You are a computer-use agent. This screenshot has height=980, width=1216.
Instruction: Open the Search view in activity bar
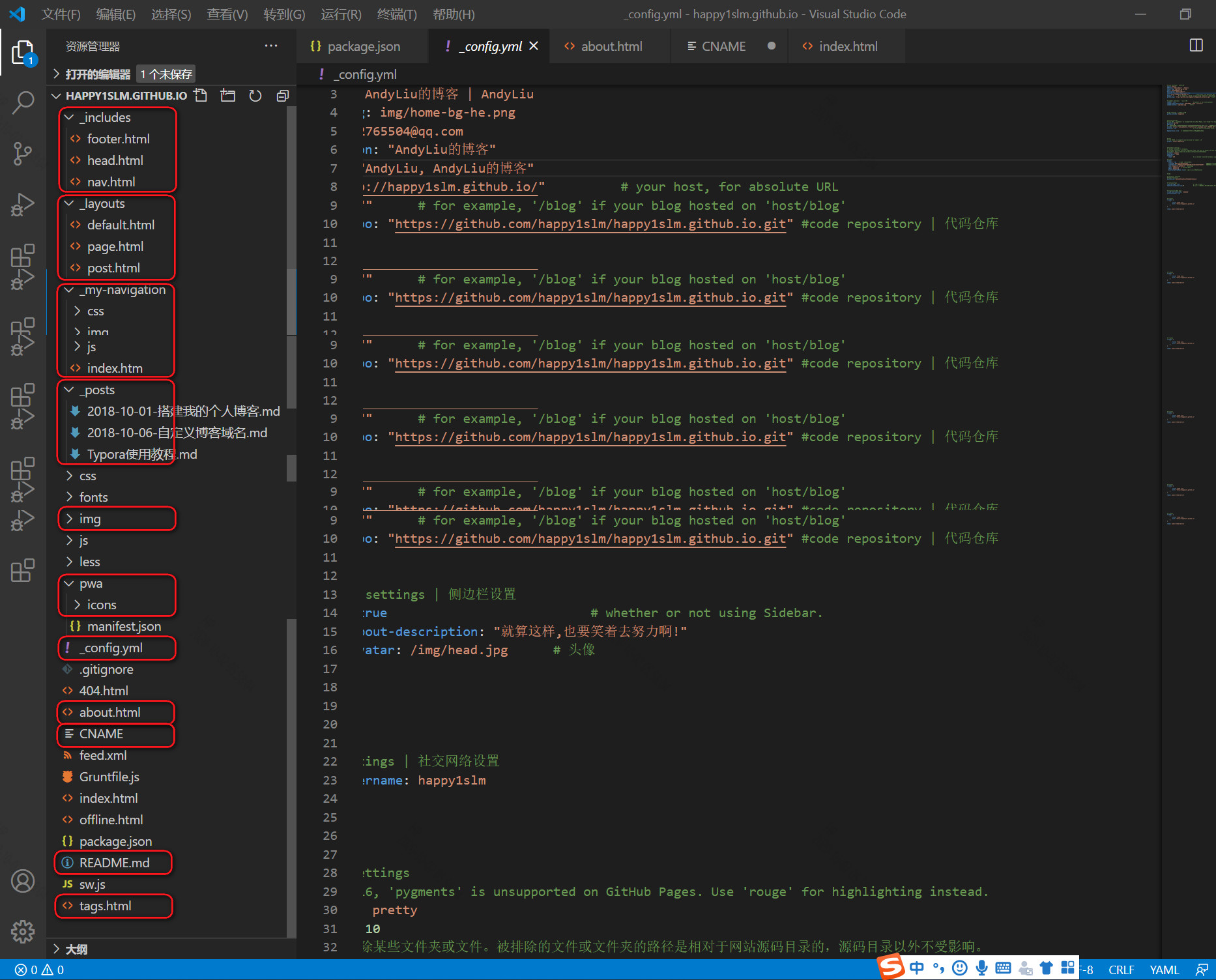point(23,103)
